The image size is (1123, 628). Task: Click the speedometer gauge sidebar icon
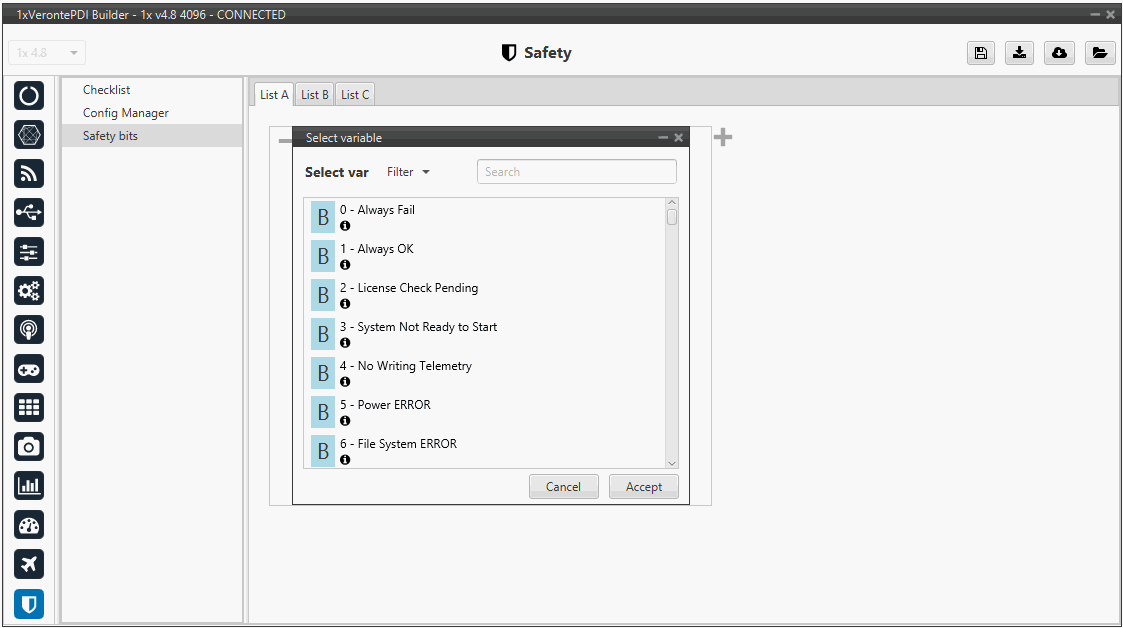29,525
